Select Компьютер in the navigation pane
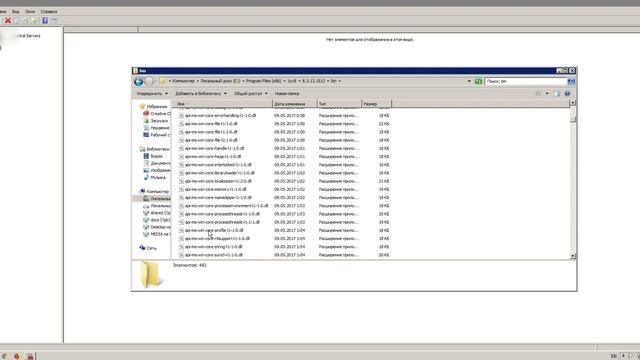 [155, 191]
